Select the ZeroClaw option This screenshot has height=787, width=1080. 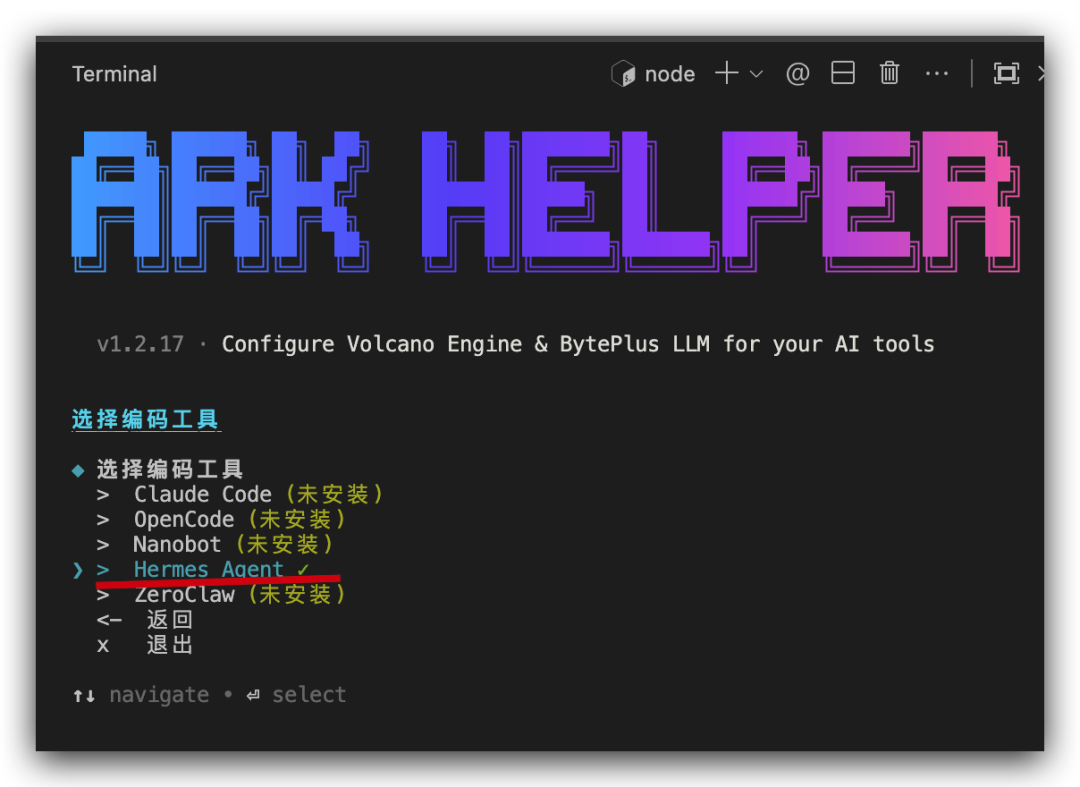tap(221, 594)
